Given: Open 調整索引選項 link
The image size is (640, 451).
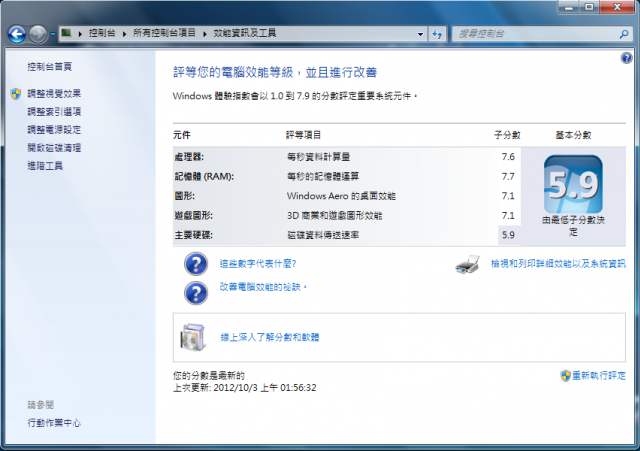Looking at the screenshot, I should tap(54, 112).
